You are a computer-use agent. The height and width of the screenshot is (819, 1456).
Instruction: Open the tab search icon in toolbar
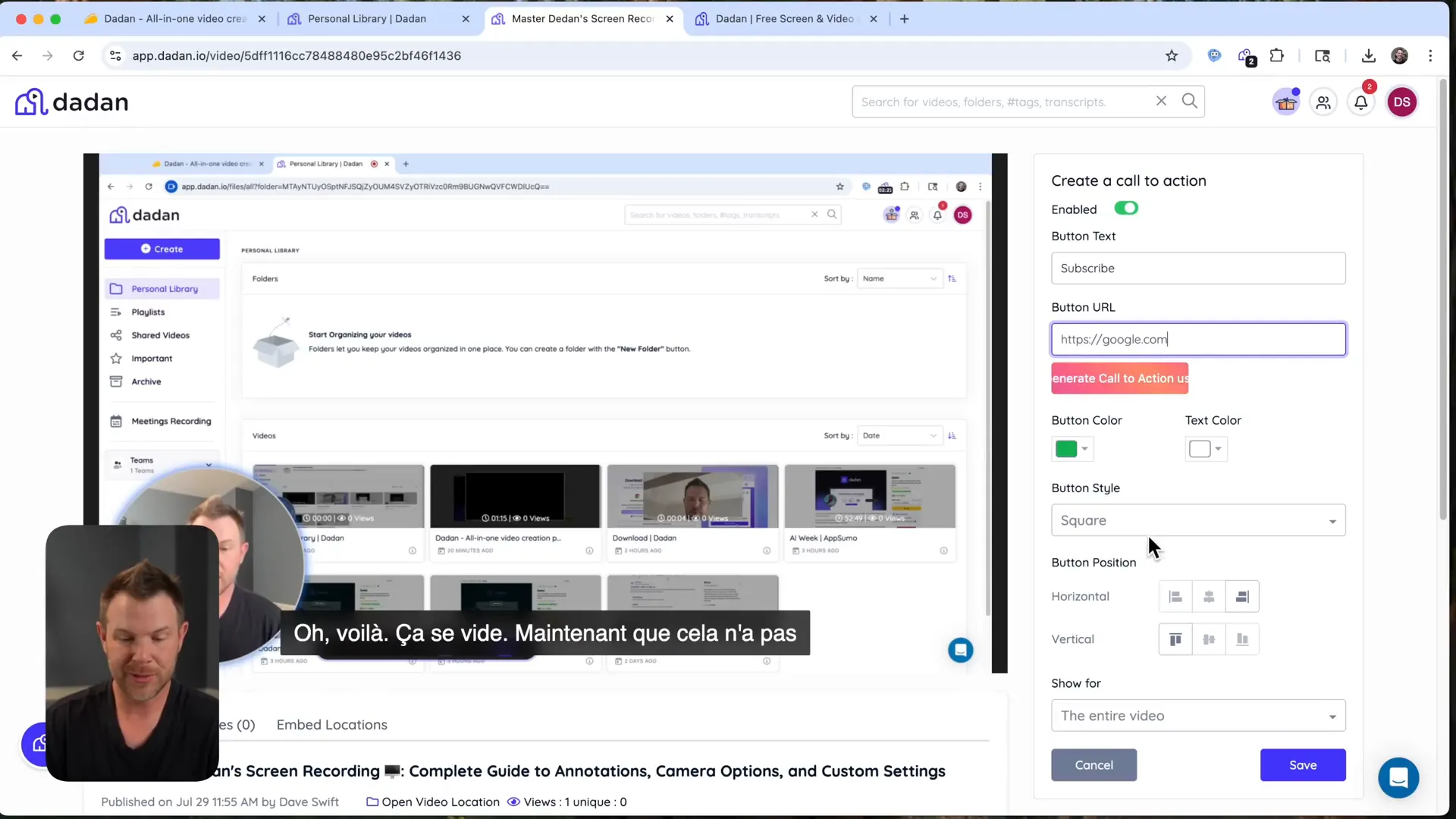(x=1322, y=55)
